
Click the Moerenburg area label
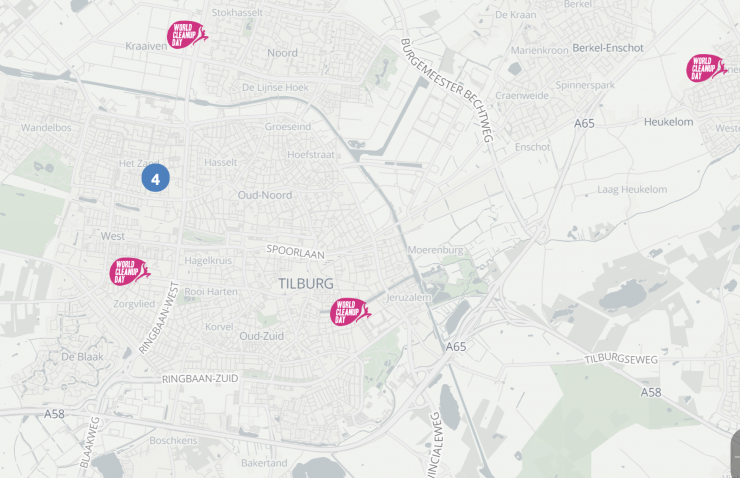click(435, 250)
